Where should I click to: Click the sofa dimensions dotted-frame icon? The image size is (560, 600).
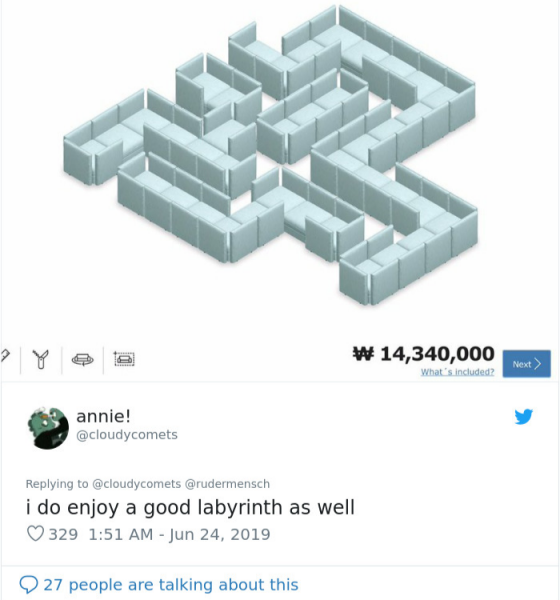tap(124, 359)
